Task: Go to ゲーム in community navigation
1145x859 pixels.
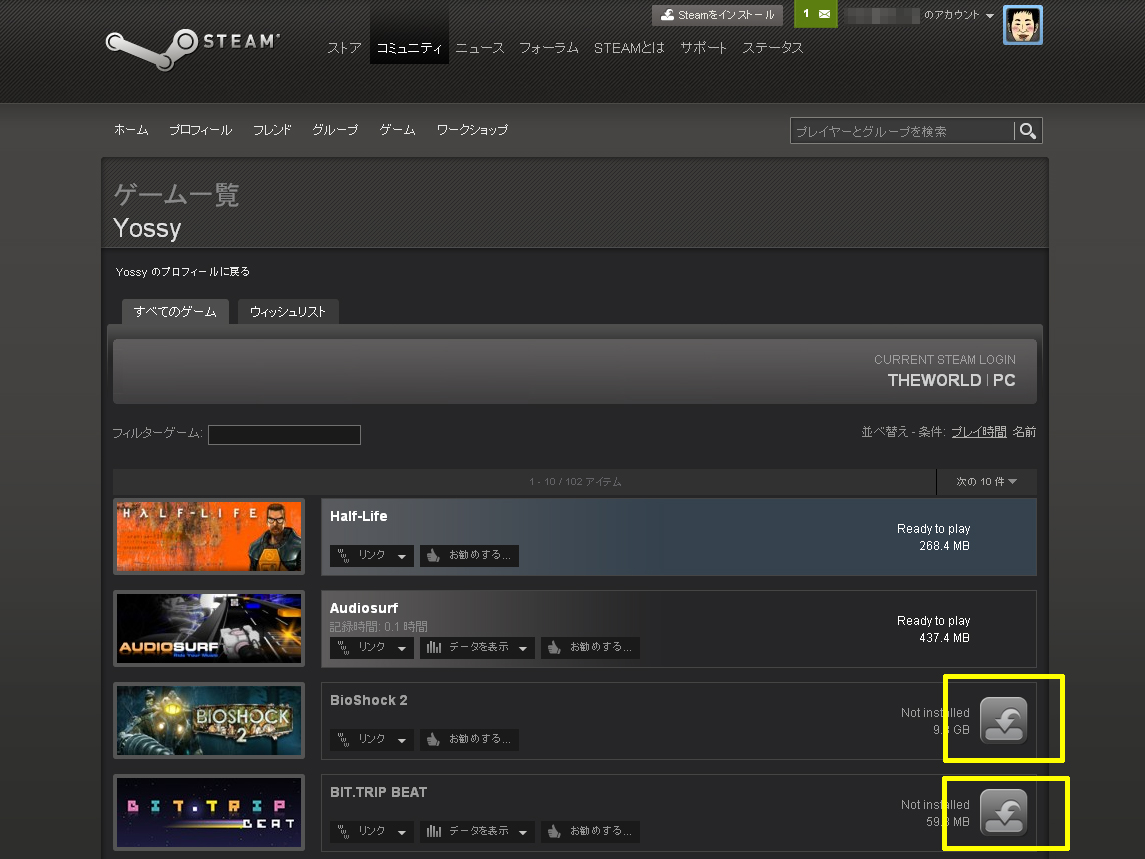Action: pyautogui.click(x=397, y=129)
